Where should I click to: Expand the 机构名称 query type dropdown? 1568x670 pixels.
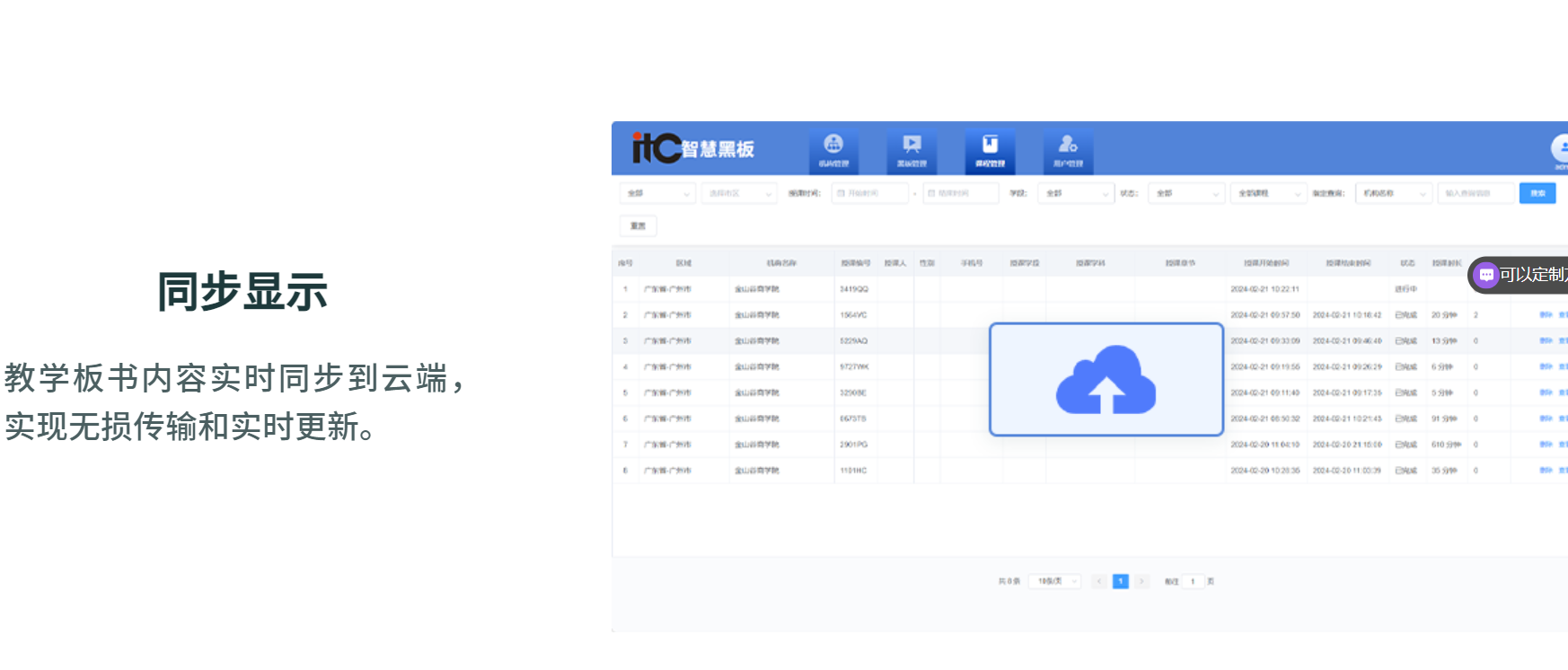[x=1393, y=193]
